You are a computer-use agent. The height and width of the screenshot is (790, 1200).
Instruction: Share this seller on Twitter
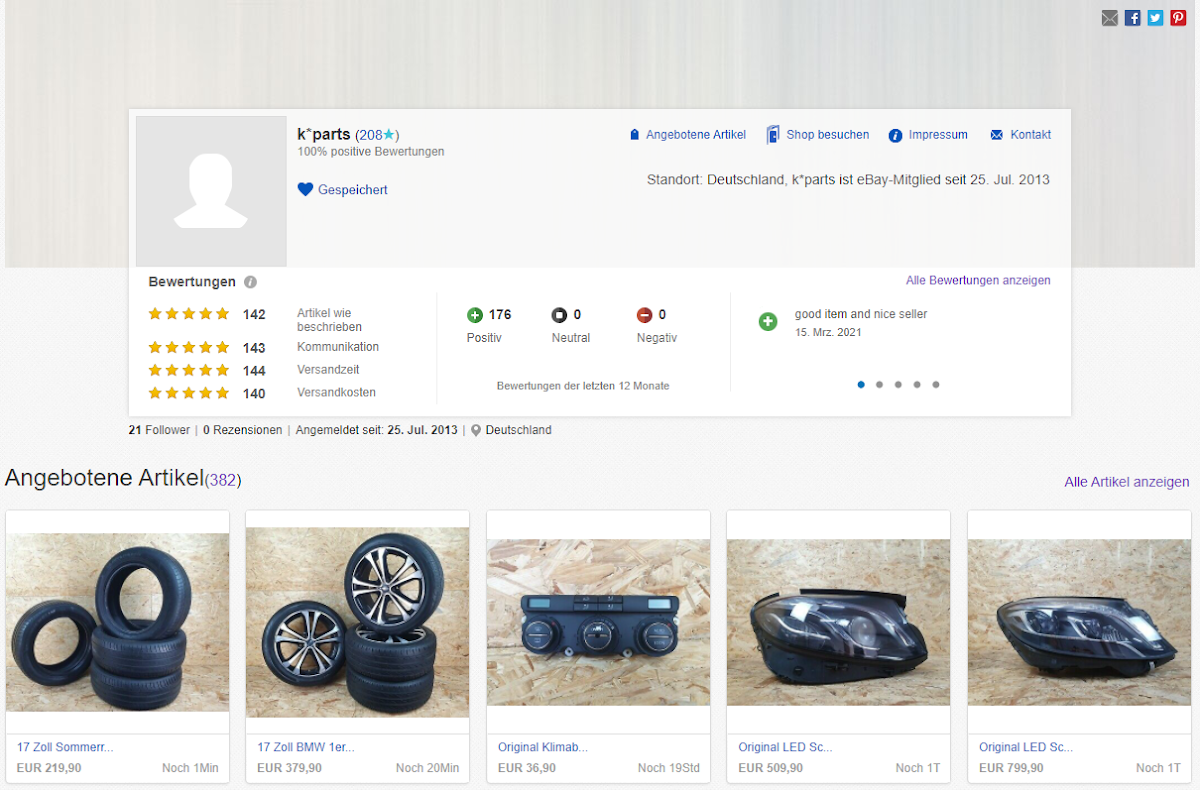[1155, 18]
